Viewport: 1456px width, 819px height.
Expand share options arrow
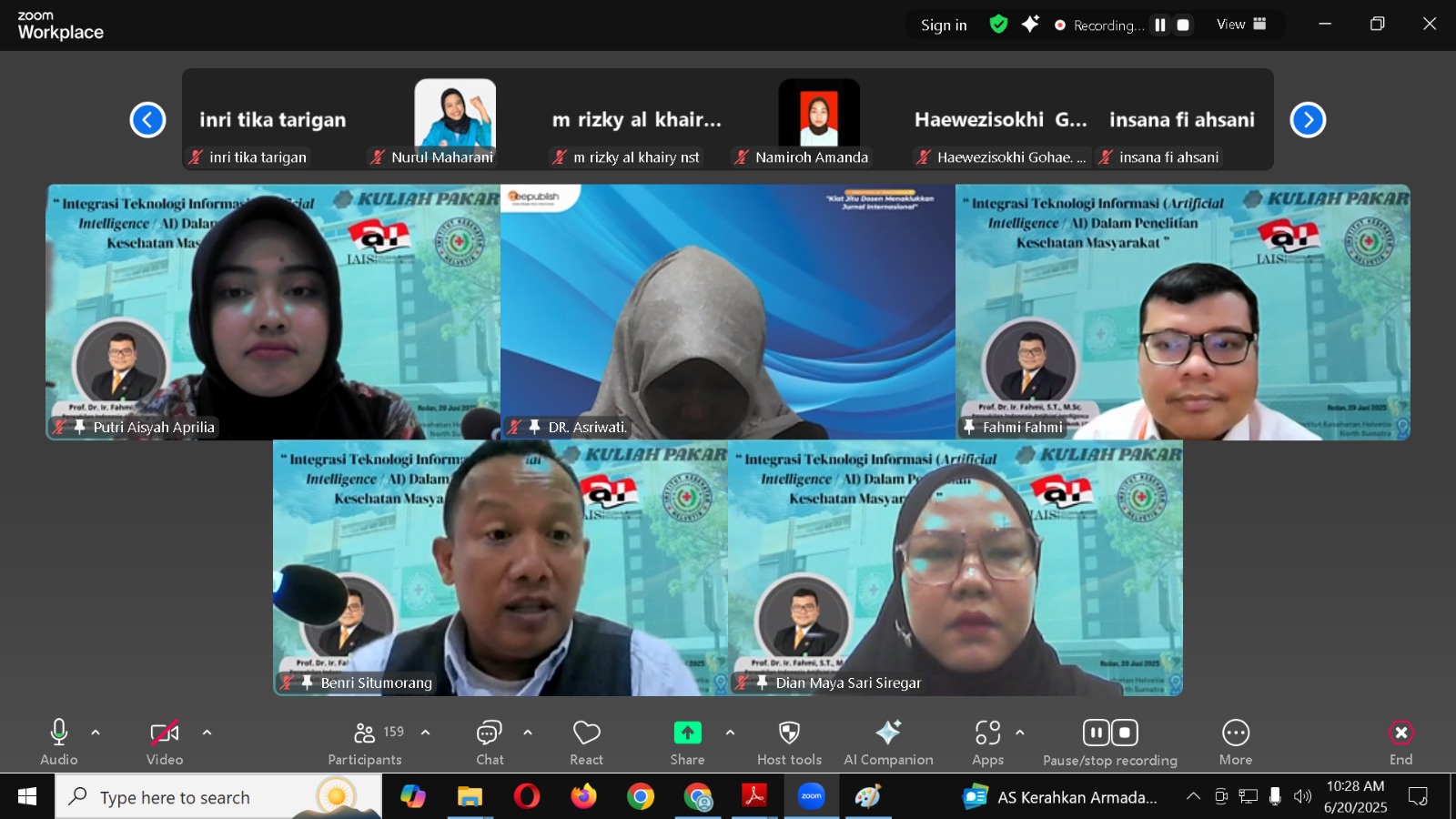(730, 733)
